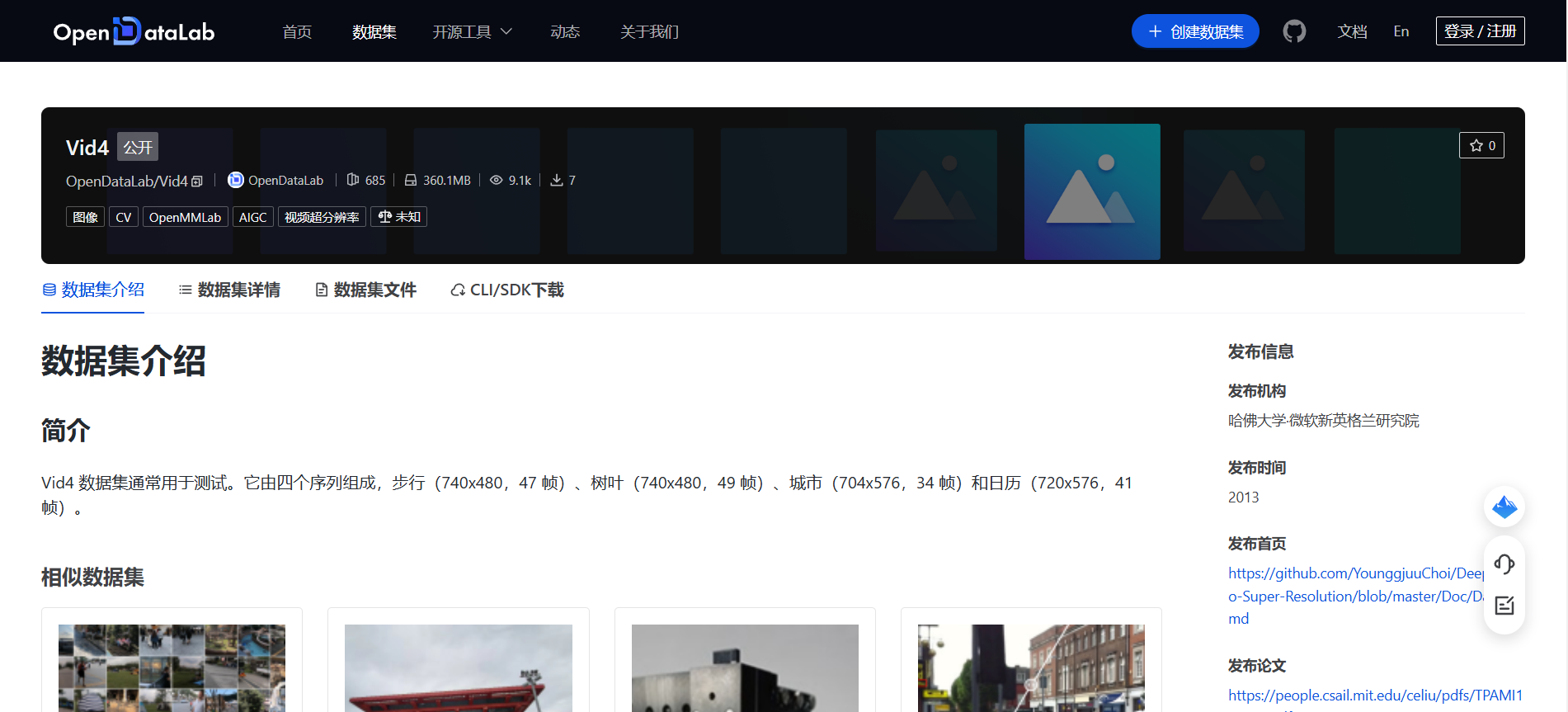Open the first similar dataset collage thumbnail

[x=172, y=667]
